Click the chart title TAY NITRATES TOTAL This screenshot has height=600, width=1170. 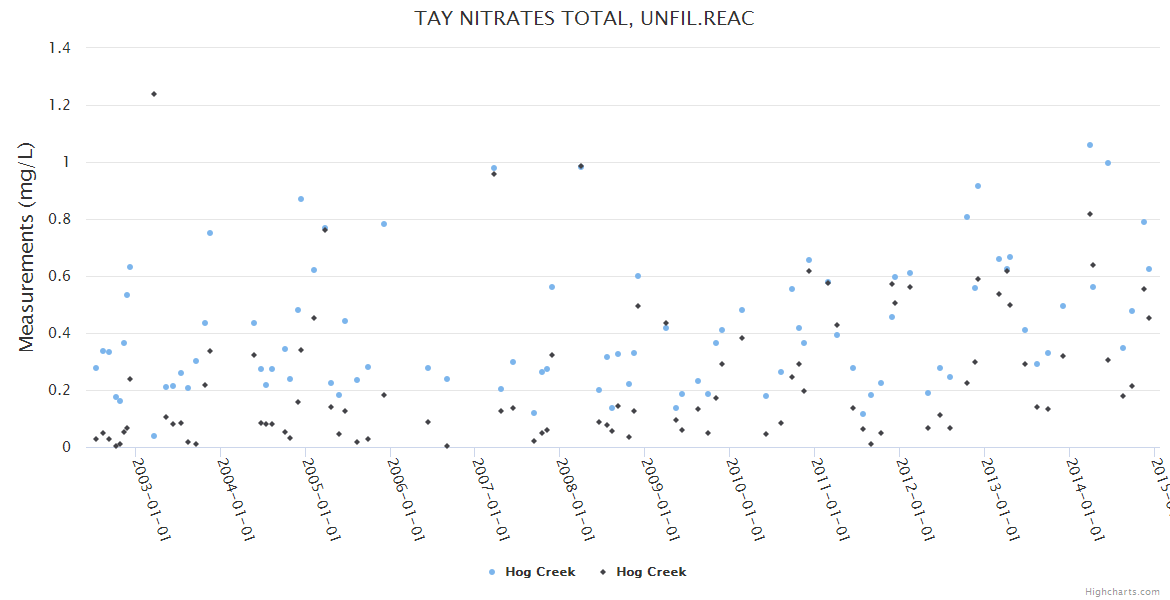coord(584,19)
